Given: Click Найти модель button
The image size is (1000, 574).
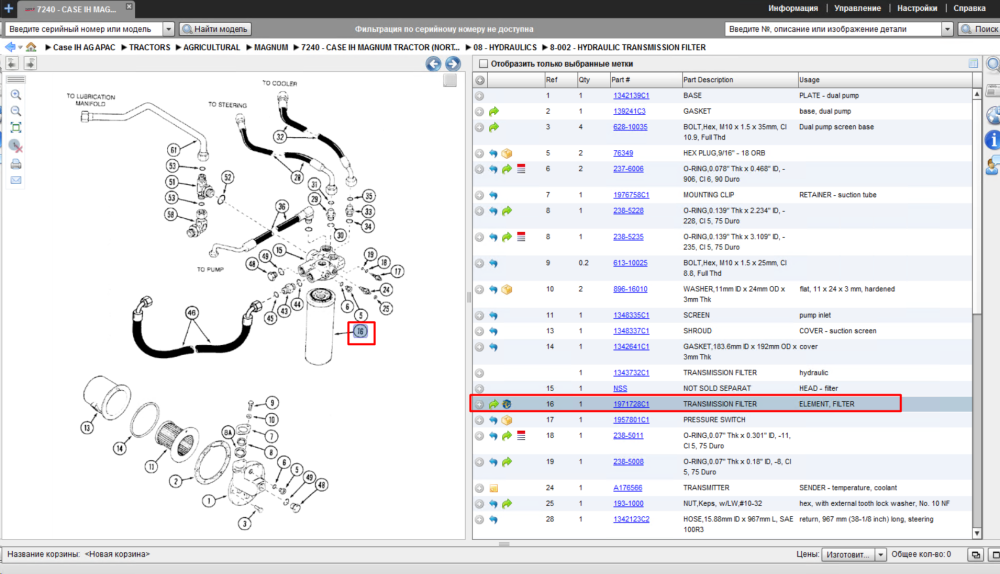Looking at the screenshot, I should [x=215, y=29].
